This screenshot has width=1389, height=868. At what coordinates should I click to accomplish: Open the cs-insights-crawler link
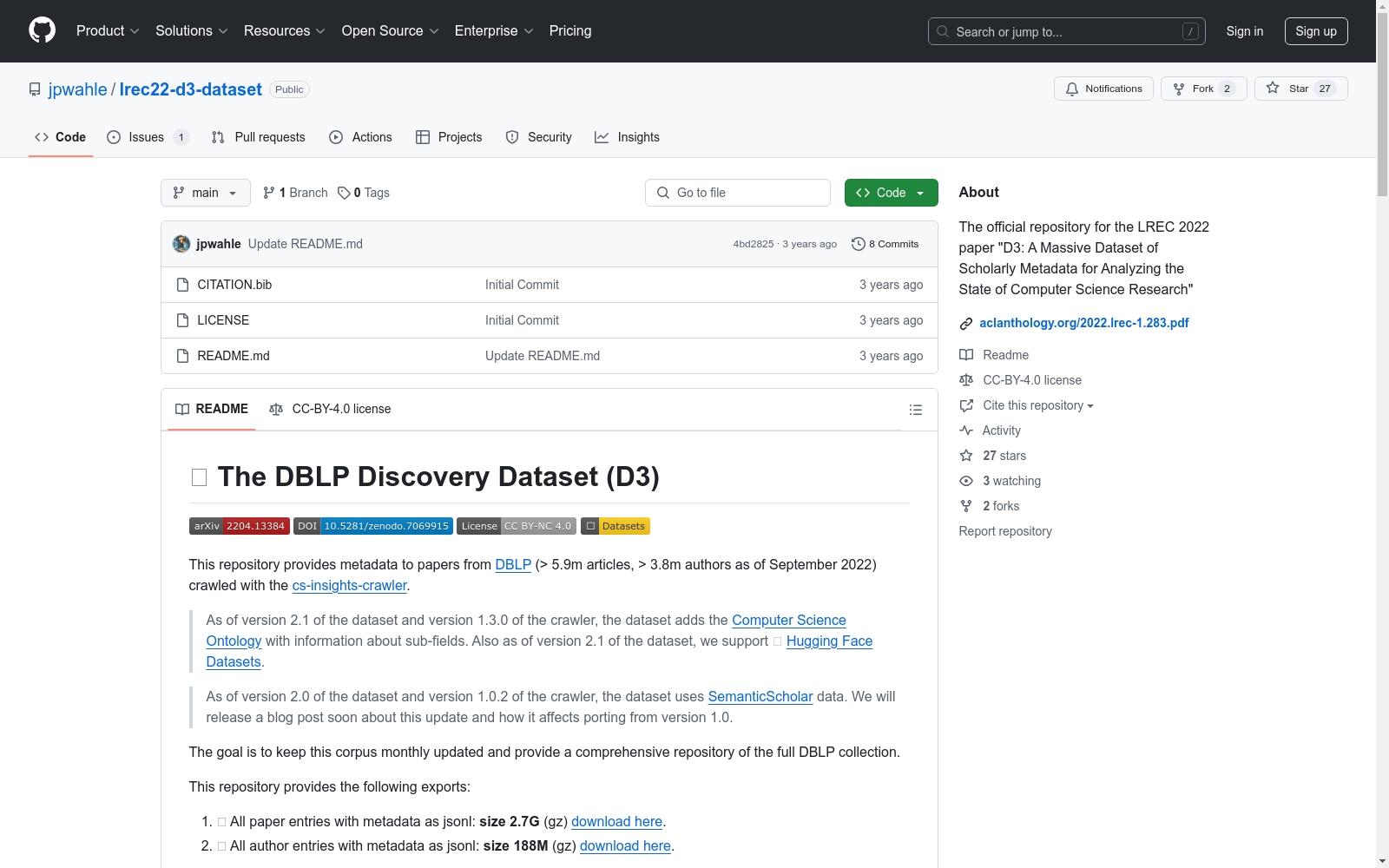point(350,585)
